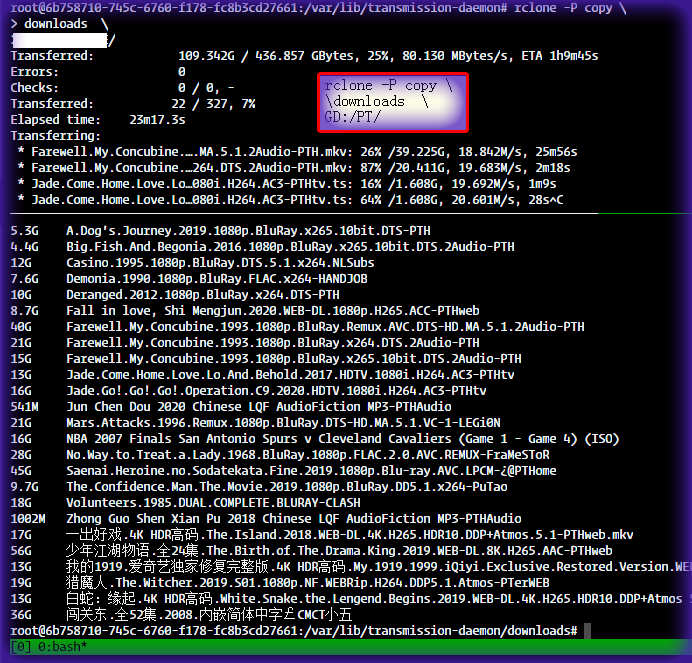Viewport: 692px width, 663px height.
Task: Click the 541M size value
Action: click(24, 407)
